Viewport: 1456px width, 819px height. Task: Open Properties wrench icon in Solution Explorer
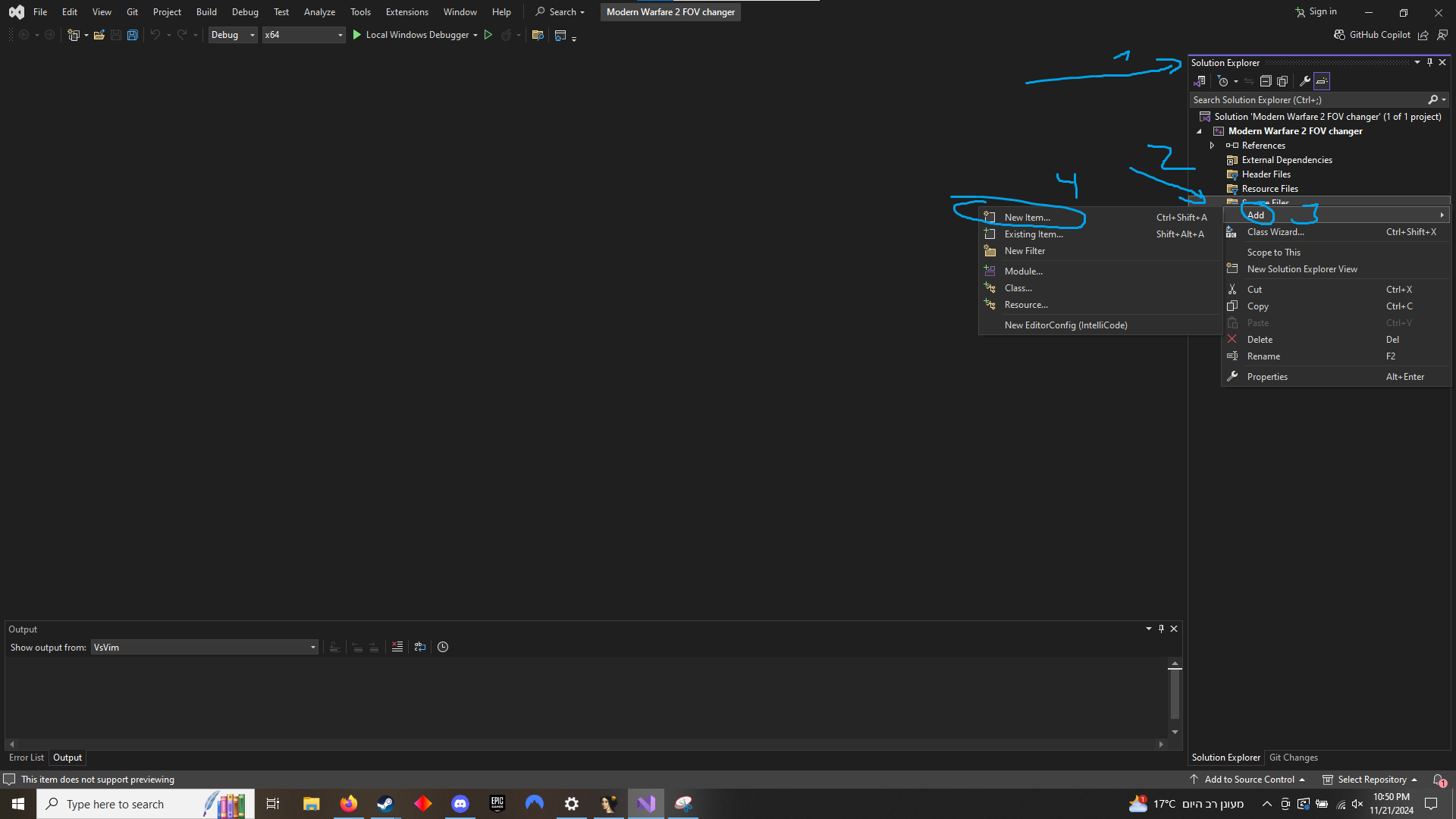click(x=1305, y=81)
